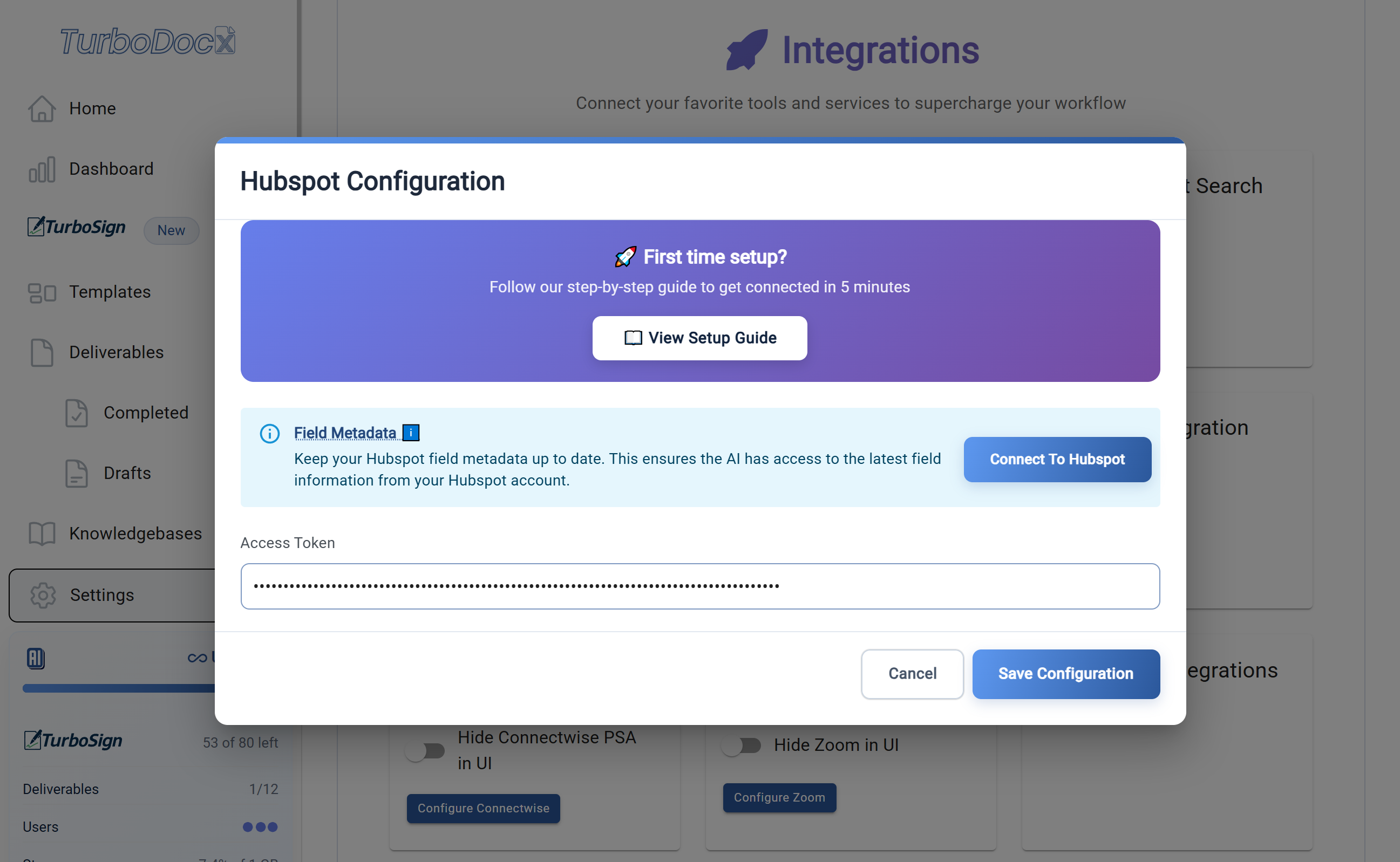Click Save Configuration
This screenshot has height=862, width=1400.
tap(1066, 674)
